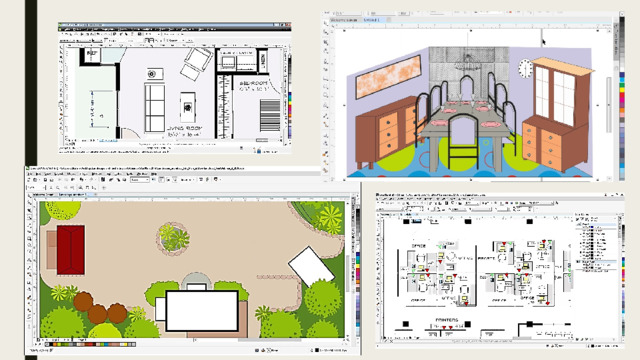This screenshot has width=640, height=360.
Task: Click plus button beside landscape document tabs
Action: click(x=96, y=194)
